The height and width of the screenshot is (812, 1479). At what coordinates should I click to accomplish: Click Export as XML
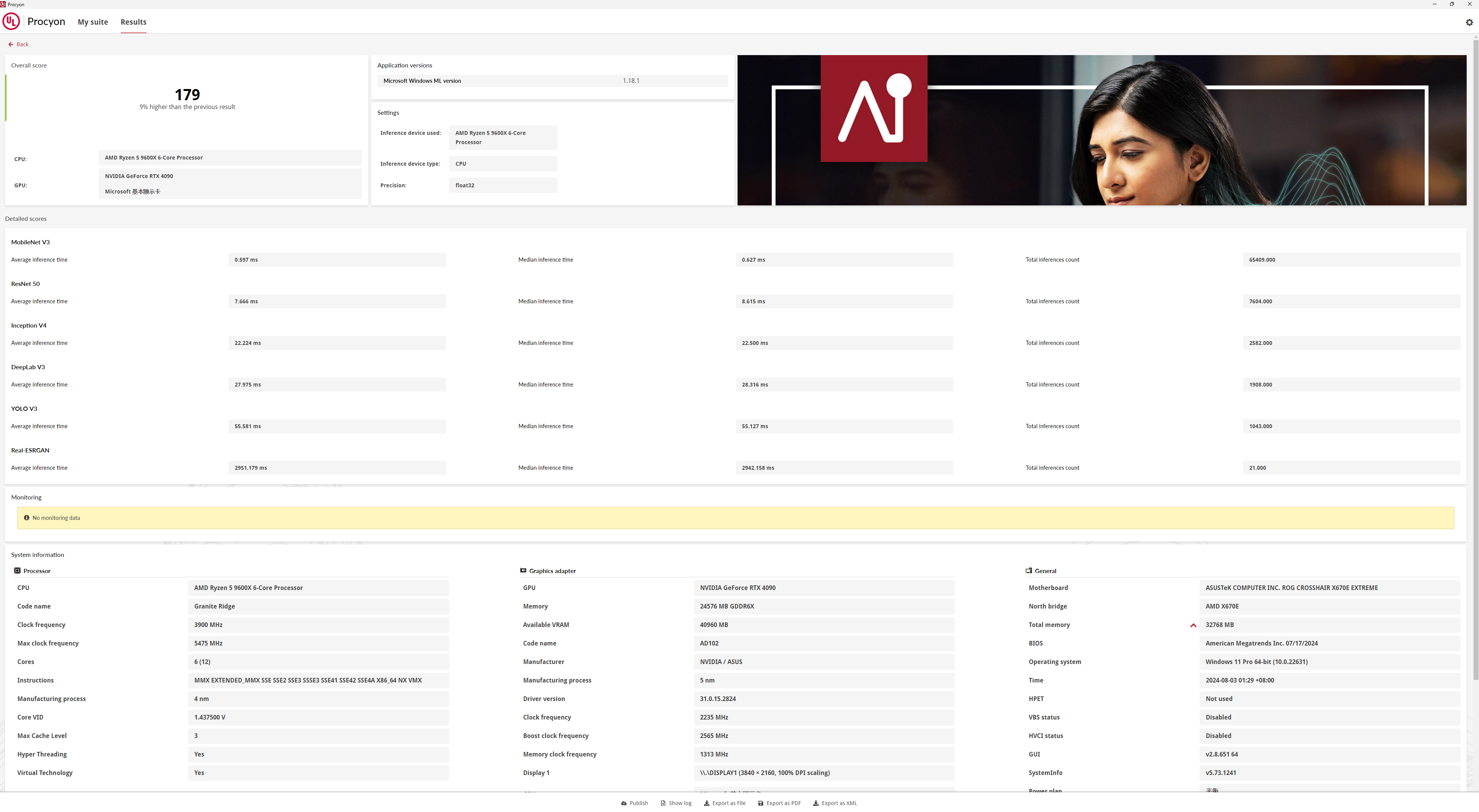tap(835, 803)
